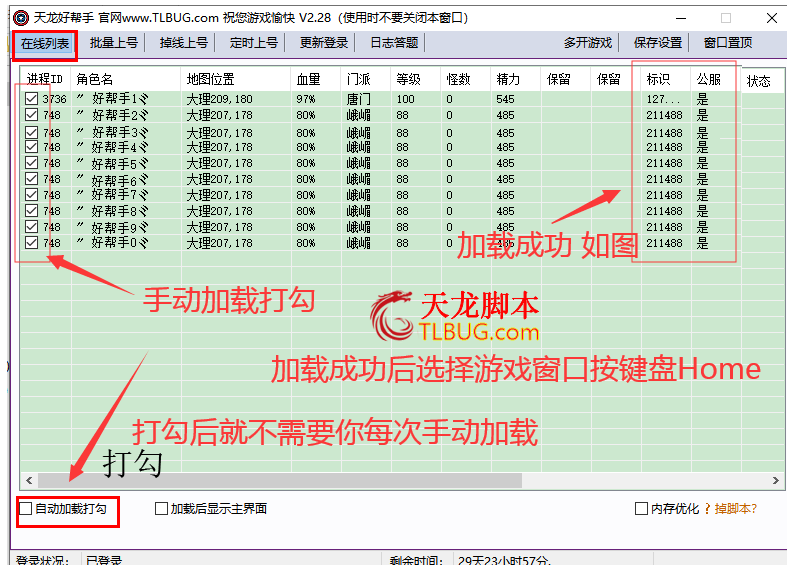
Task: Click the 唐门 faction cell
Action: tap(358, 99)
